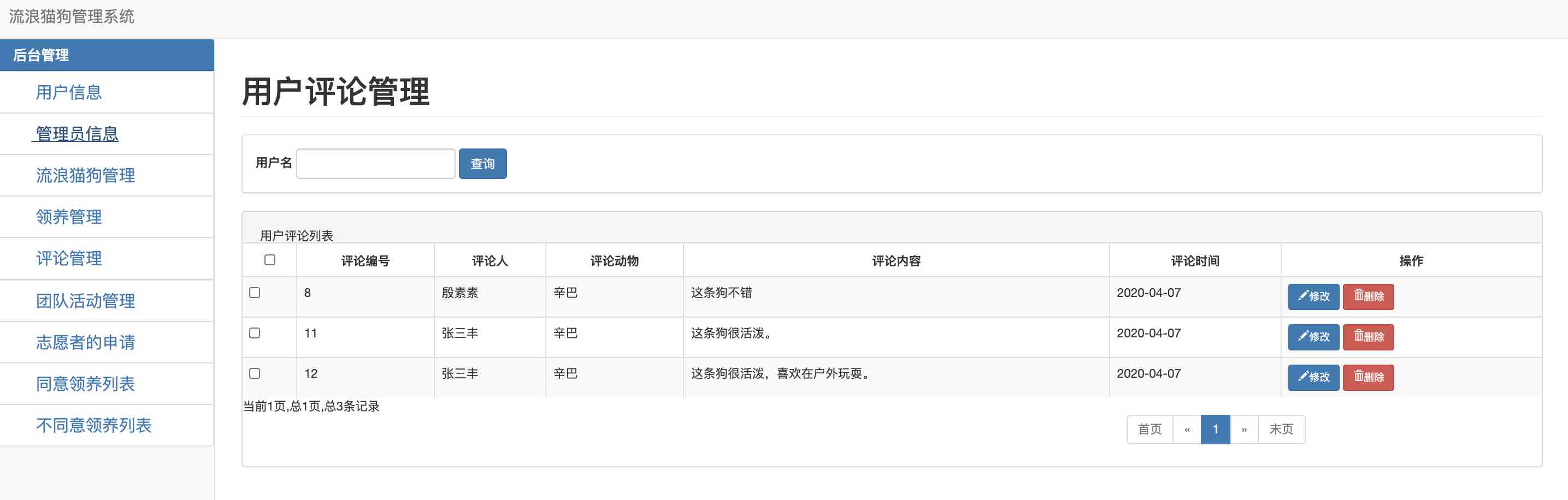Open 管理员信息 sidebar link

pyautogui.click(x=76, y=134)
